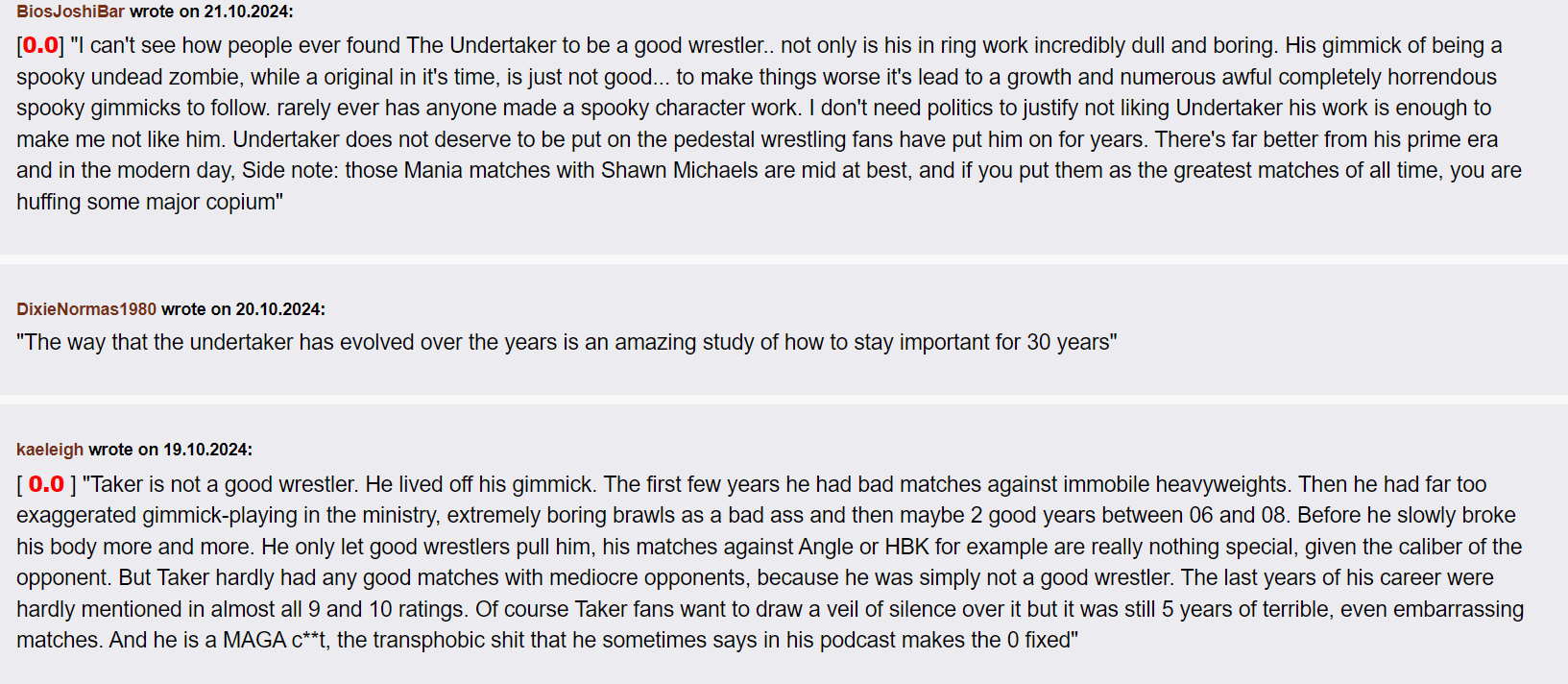This screenshot has width=1568, height=684.
Task: Open kaeleigh's user profile link
Action: (50, 450)
